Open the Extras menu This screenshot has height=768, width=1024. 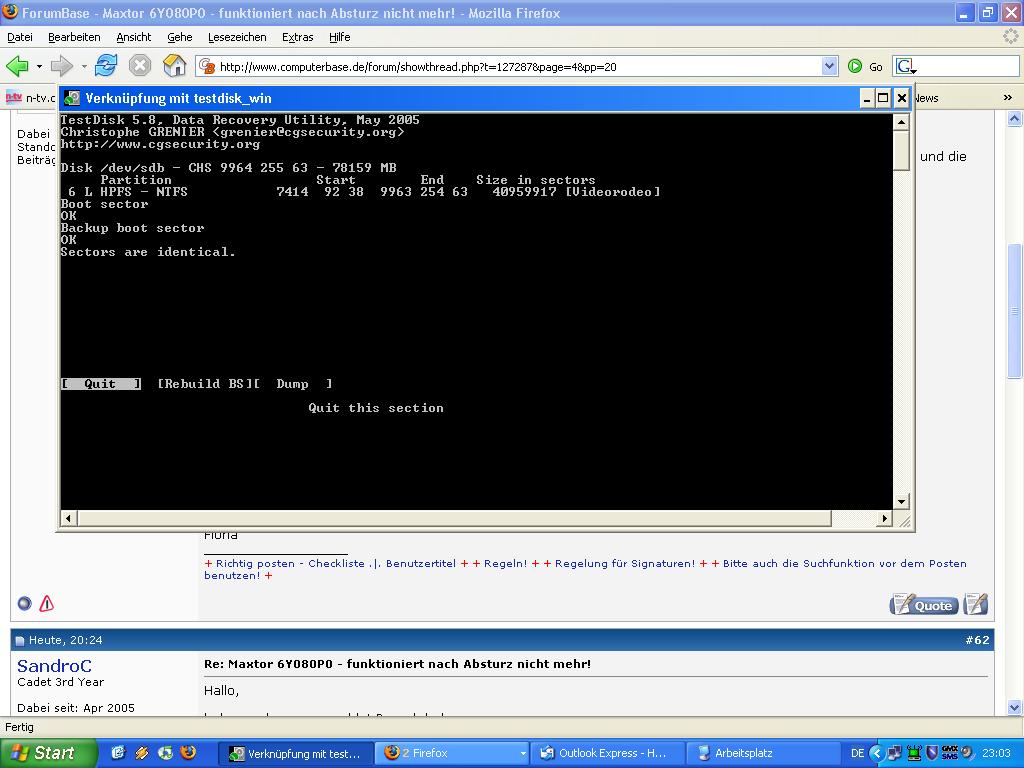(298, 37)
